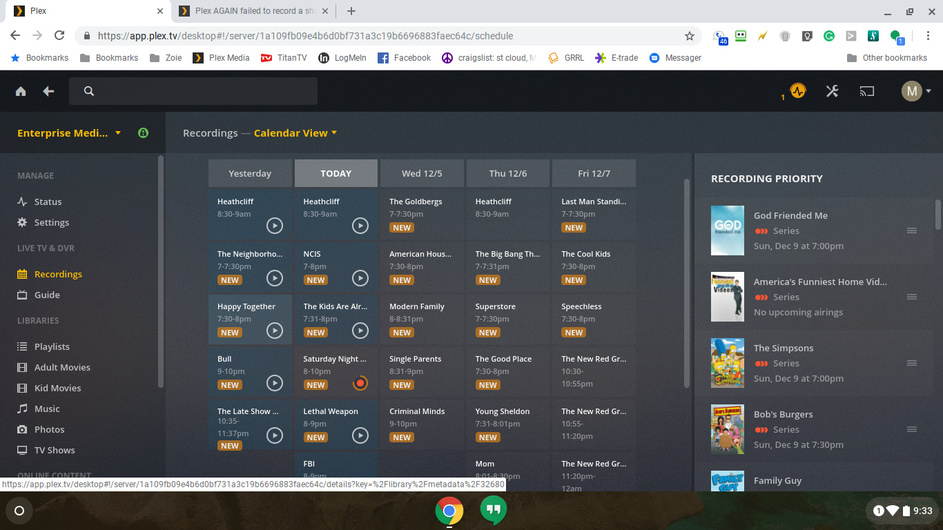This screenshot has width=943, height=530.
Task: Grab the God Friended Me reorder handle
Action: [912, 230]
